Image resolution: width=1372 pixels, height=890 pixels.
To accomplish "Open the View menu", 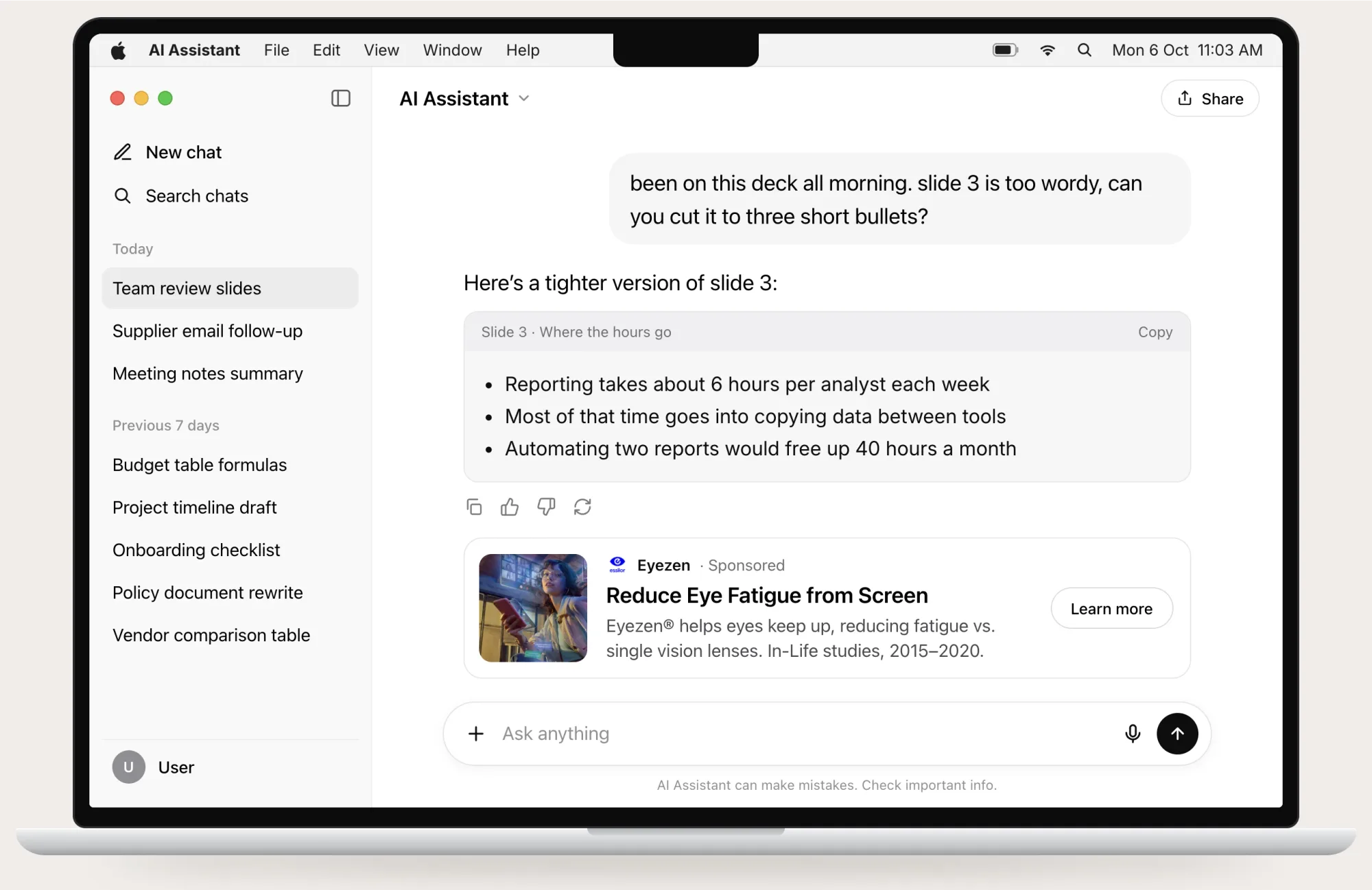I will point(381,50).
